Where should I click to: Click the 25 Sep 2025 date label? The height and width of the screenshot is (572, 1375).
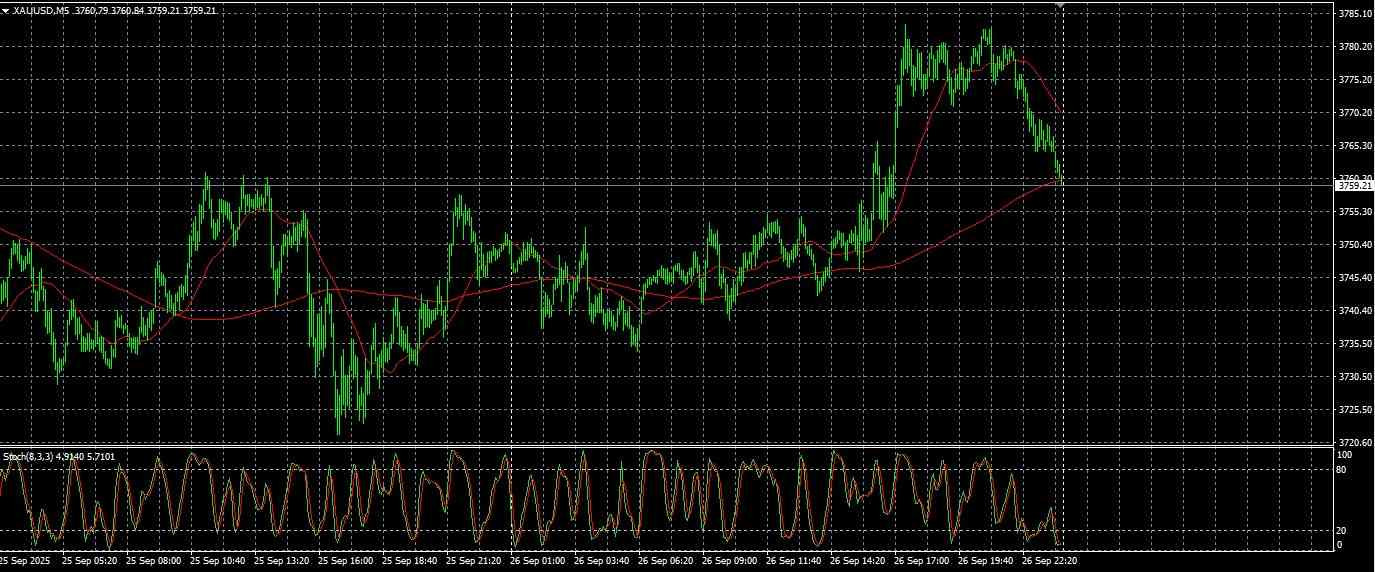click(x=25, y=562)
